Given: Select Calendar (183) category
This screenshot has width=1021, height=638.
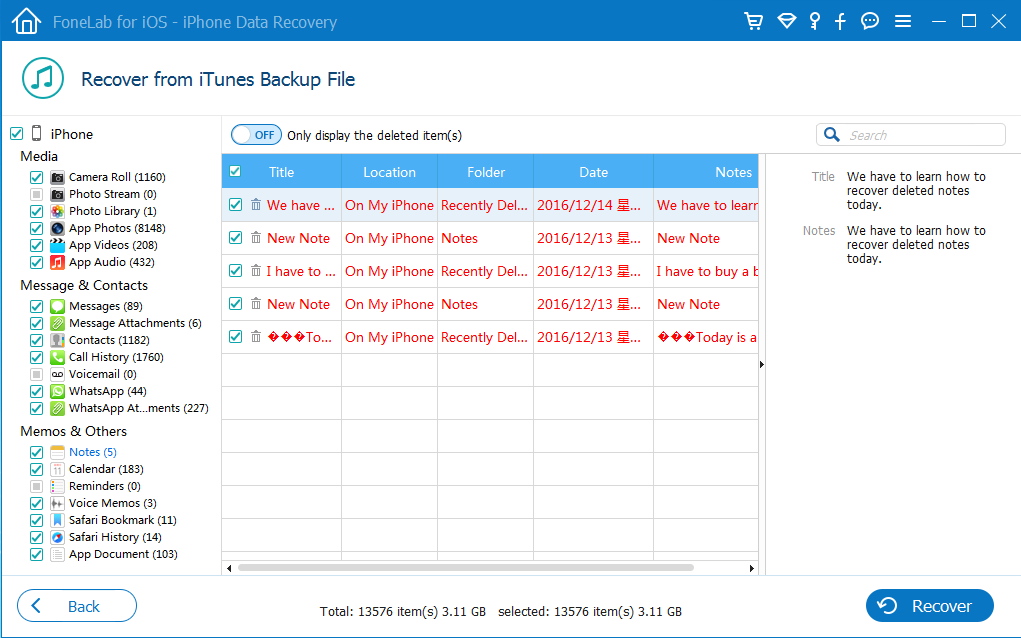Looking at the screenshot, I should click(x=106, y=469).
